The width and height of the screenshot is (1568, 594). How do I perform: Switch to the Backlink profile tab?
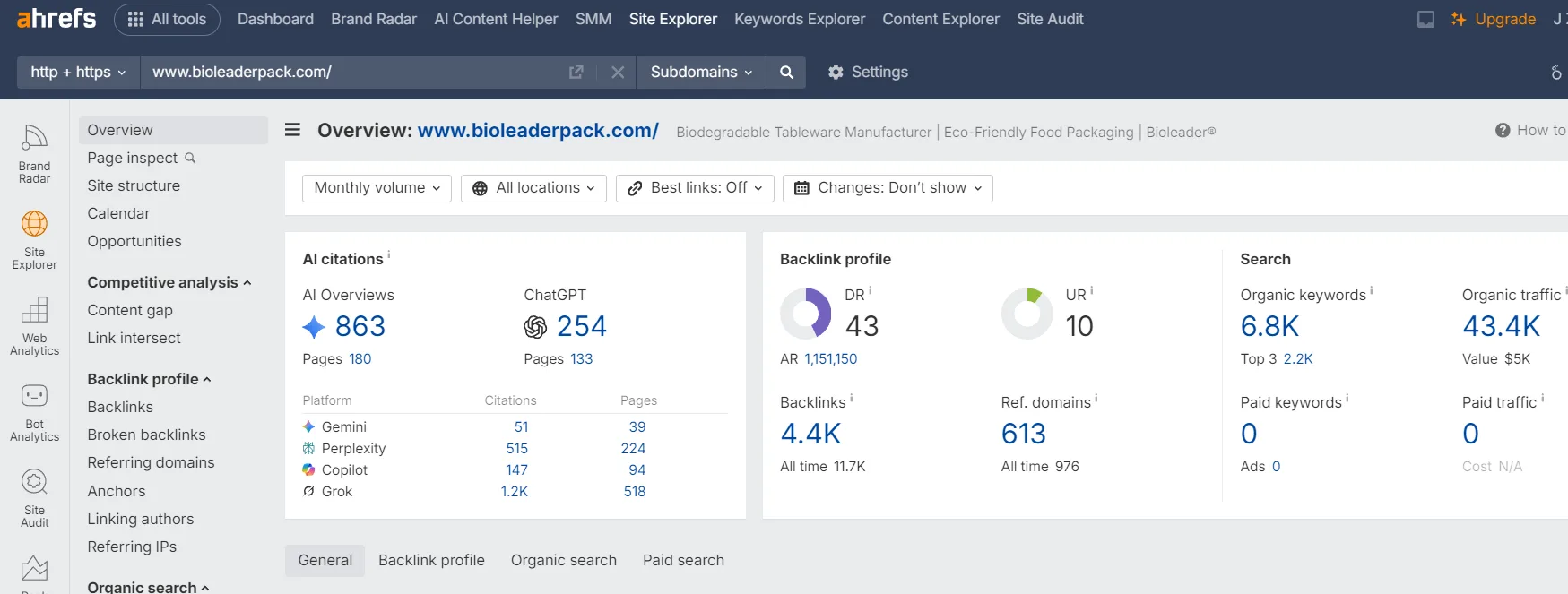[x=431, y=560]
